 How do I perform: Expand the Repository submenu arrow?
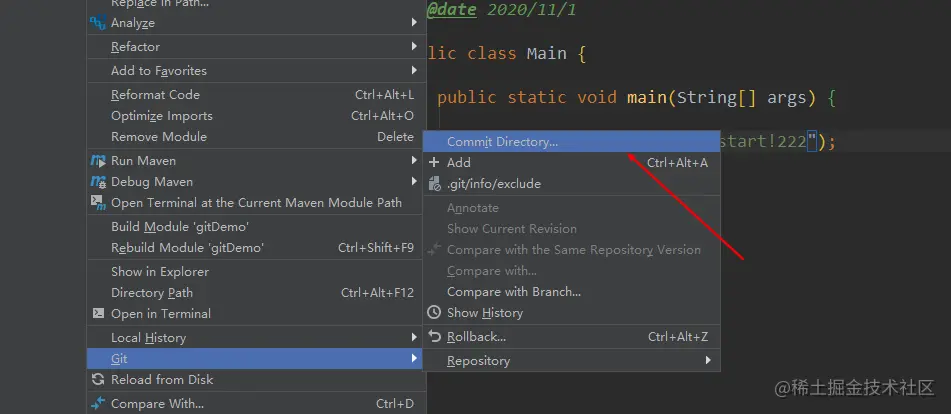tap(708, 360)
